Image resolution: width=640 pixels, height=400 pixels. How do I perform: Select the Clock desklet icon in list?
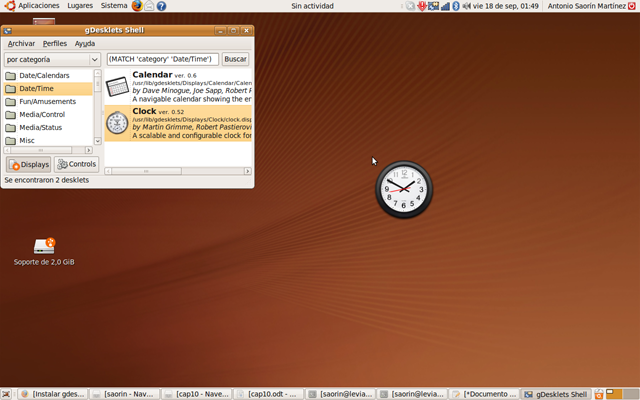click(x=117, y=123)
